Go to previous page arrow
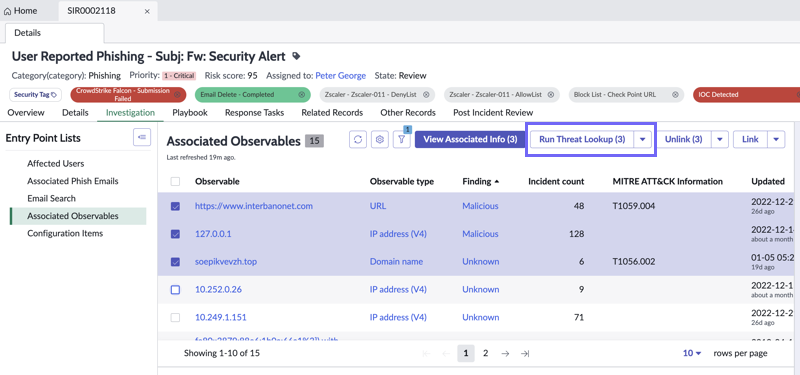 pos(446,353)
